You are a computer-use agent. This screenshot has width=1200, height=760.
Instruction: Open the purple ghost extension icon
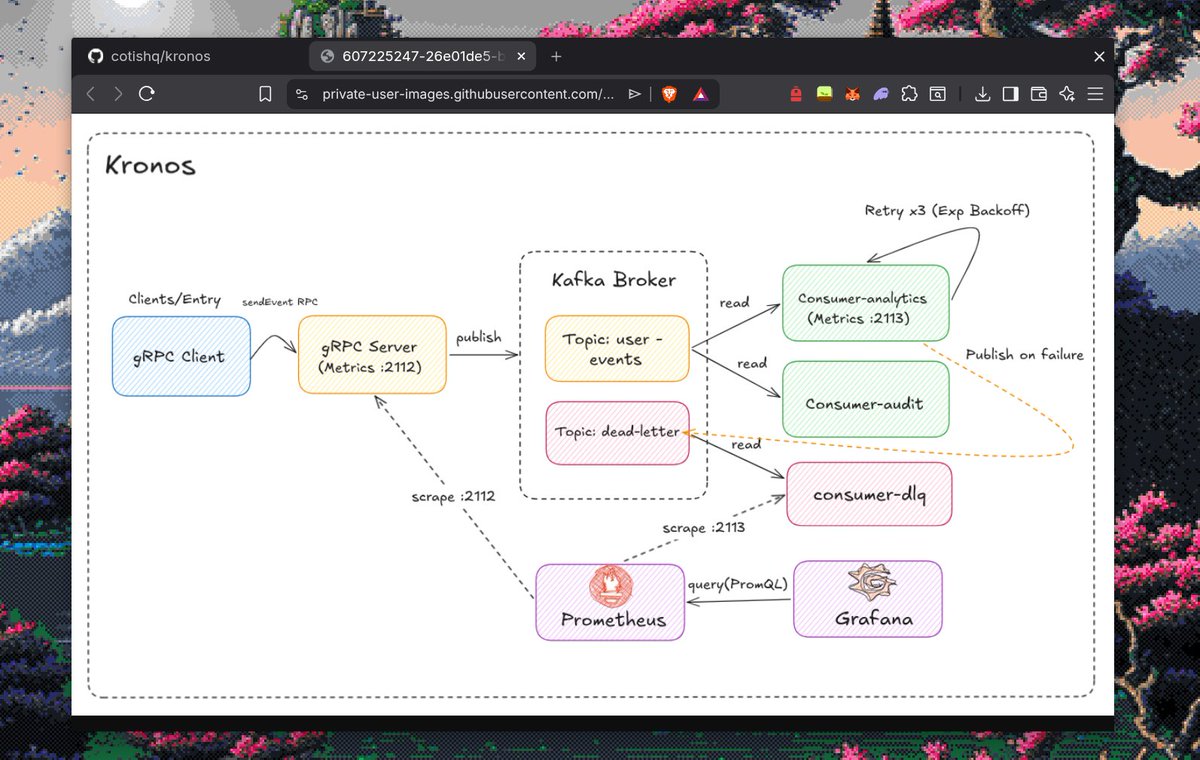881,94
